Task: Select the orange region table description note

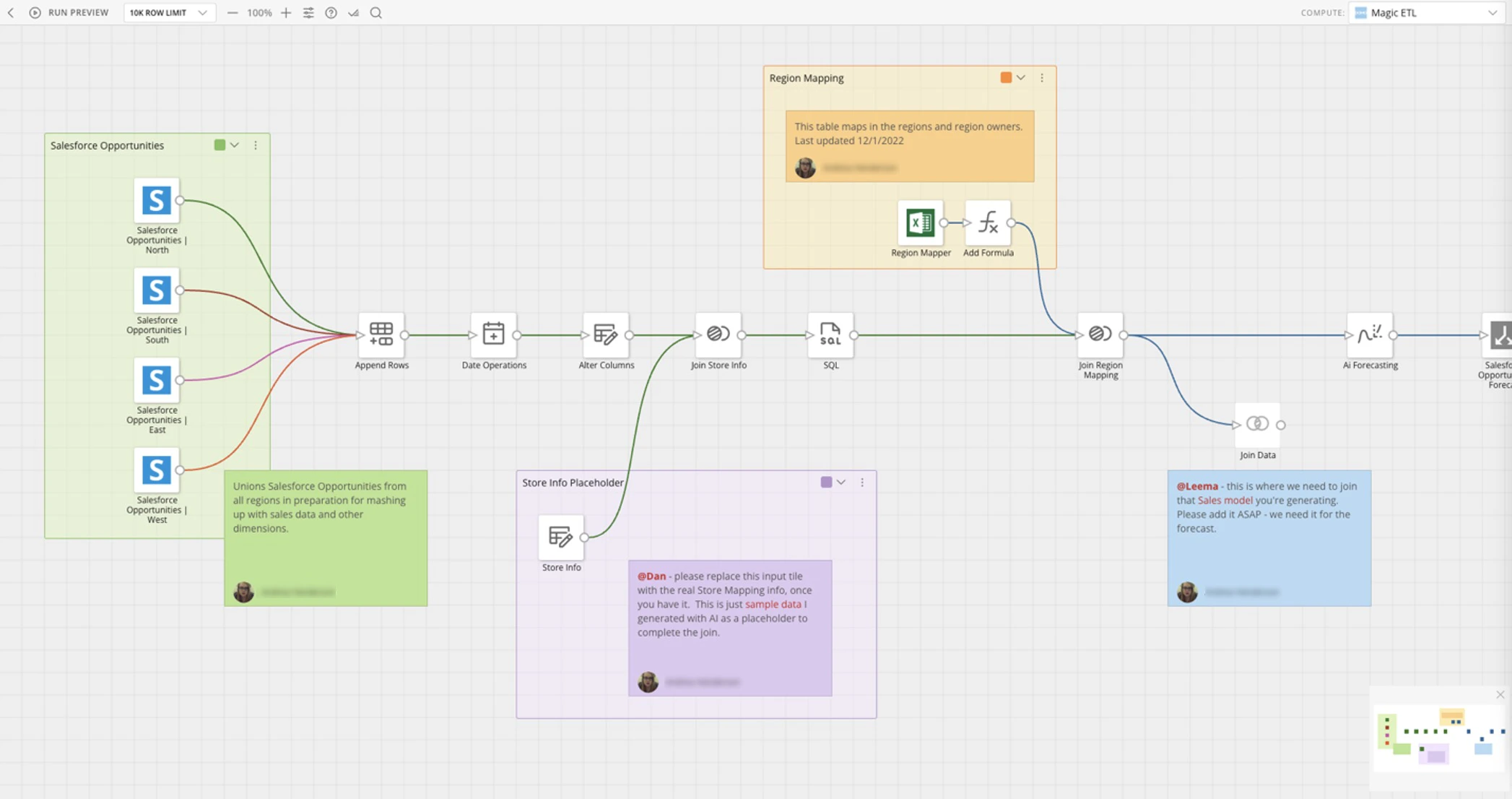Action: point(910,146)
